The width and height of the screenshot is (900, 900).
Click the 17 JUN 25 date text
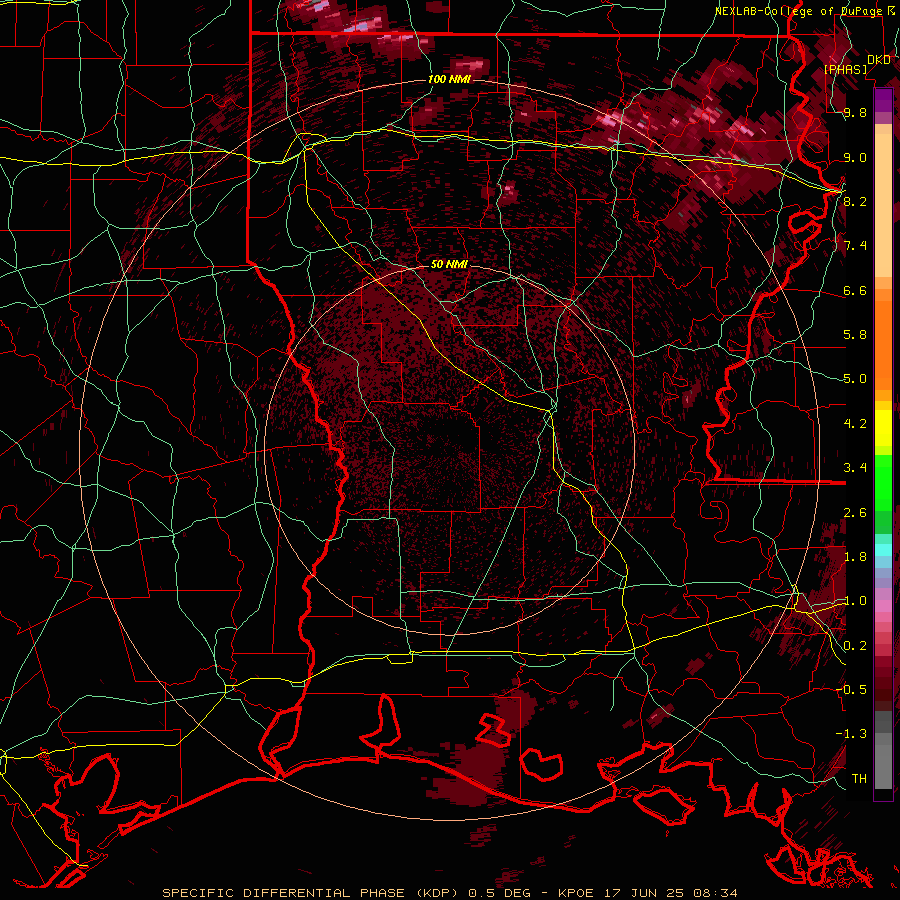coord(642,893)
